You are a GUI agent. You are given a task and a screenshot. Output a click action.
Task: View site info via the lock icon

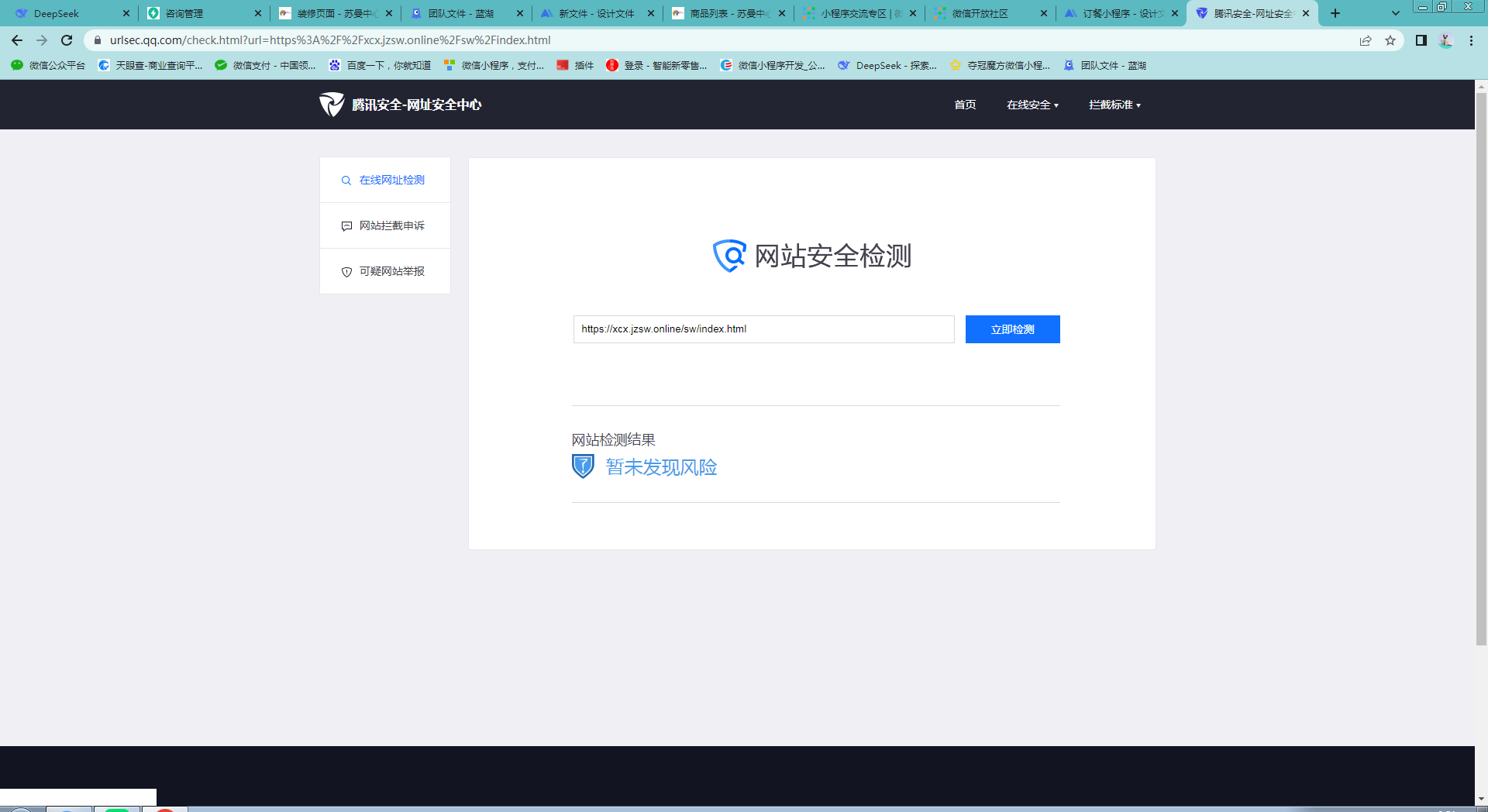pyautogui.click(x=98, y=40)
